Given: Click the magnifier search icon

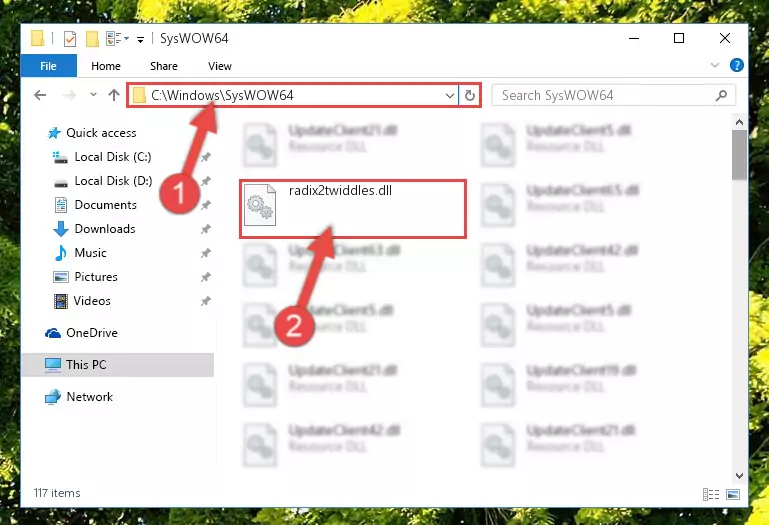Looking at the screenshot, I should (x=721, y=95).
